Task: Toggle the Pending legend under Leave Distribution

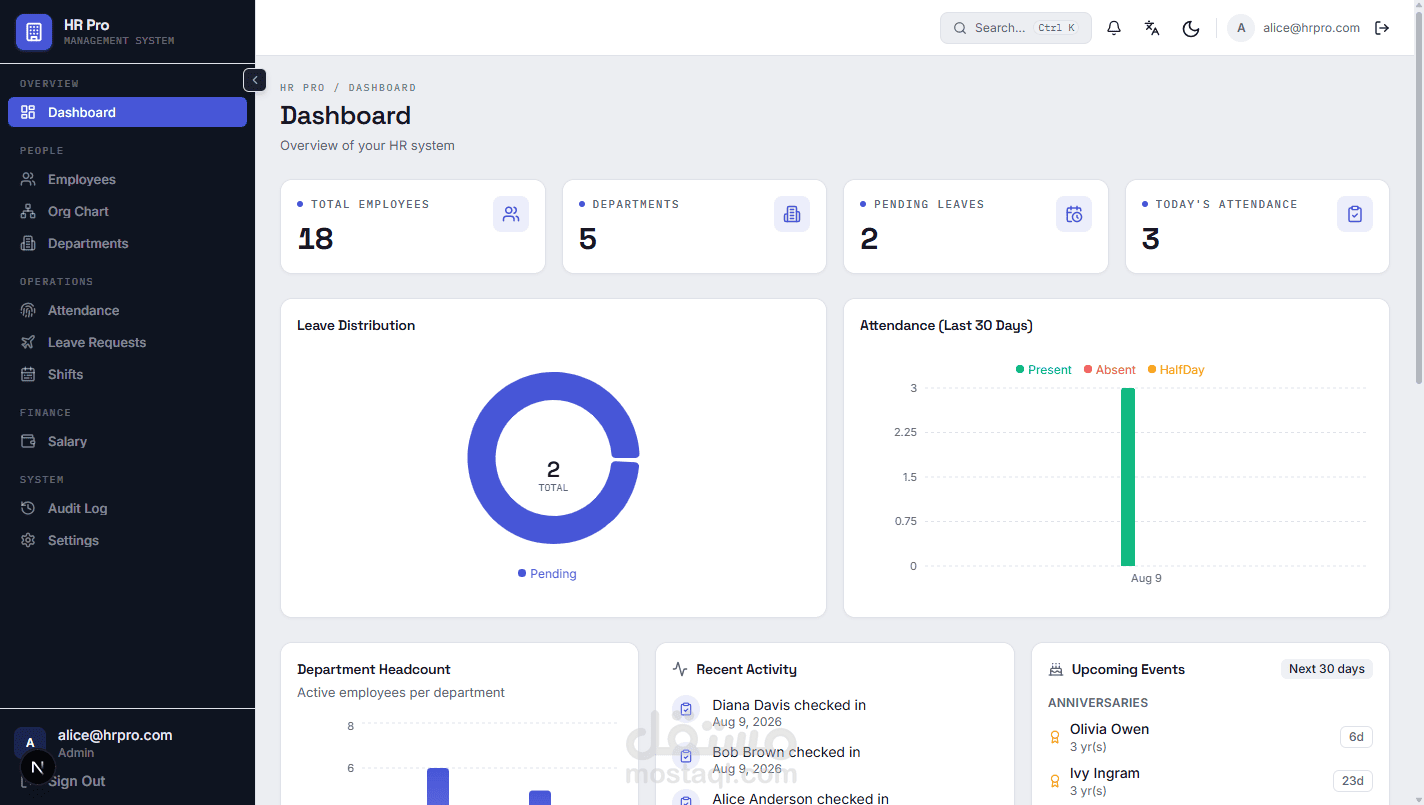Action: (x=547, y=574)
